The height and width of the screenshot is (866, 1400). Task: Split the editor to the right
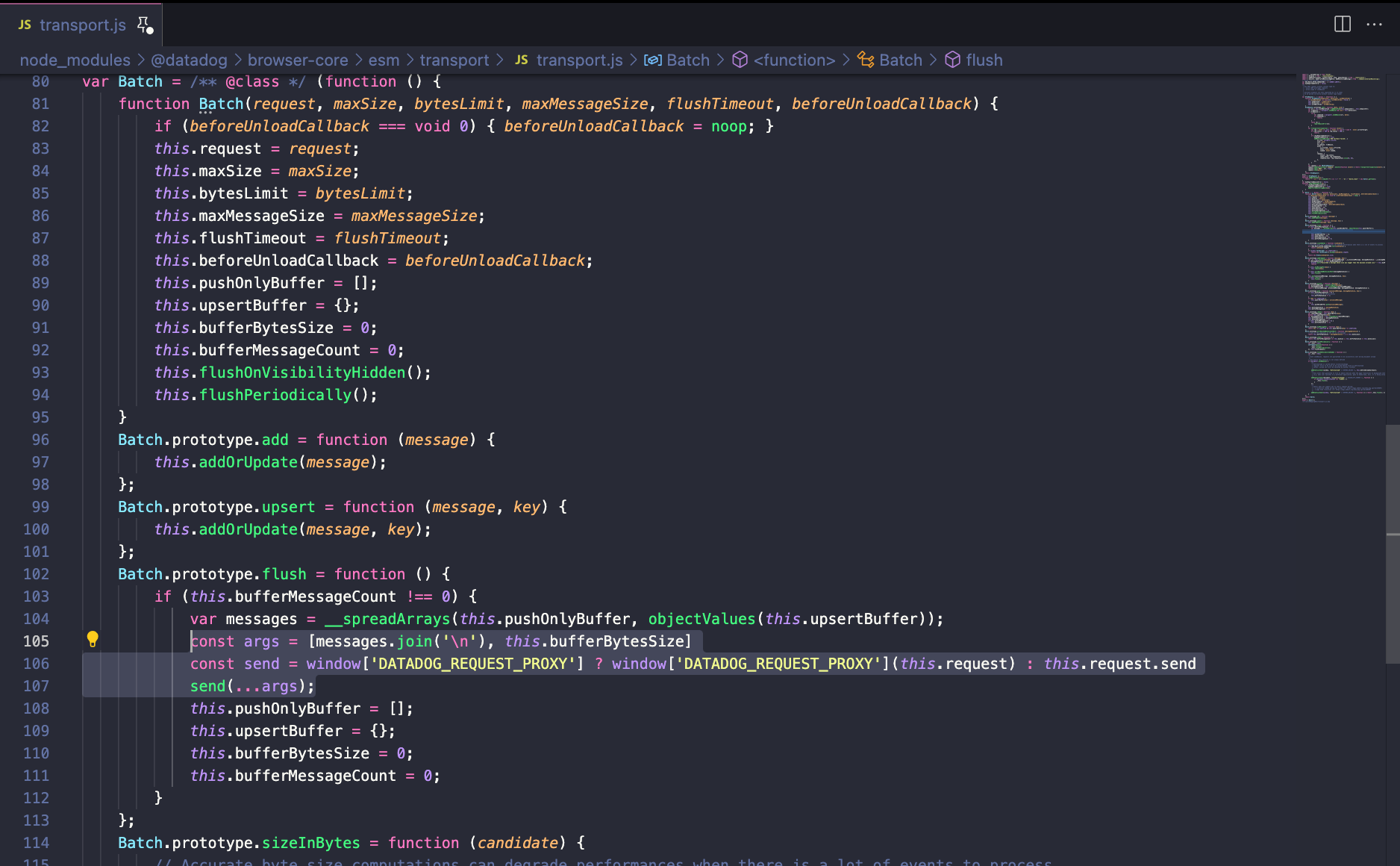[1342, 24]
